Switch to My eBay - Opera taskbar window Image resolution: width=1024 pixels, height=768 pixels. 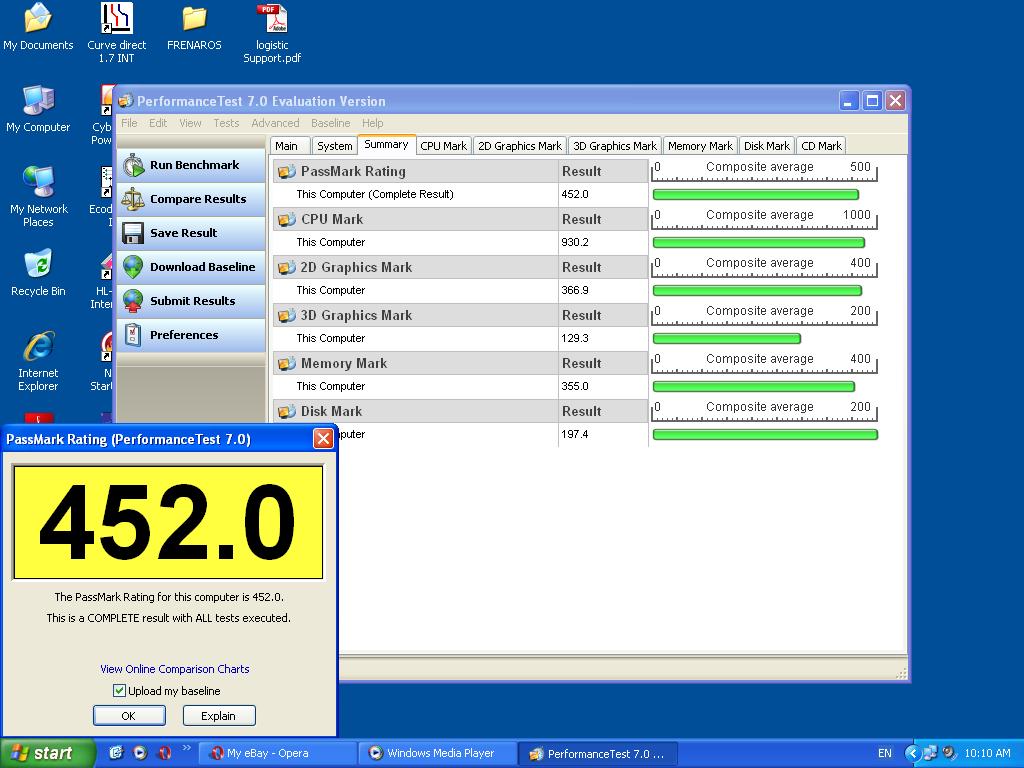[x=278, y=753]
